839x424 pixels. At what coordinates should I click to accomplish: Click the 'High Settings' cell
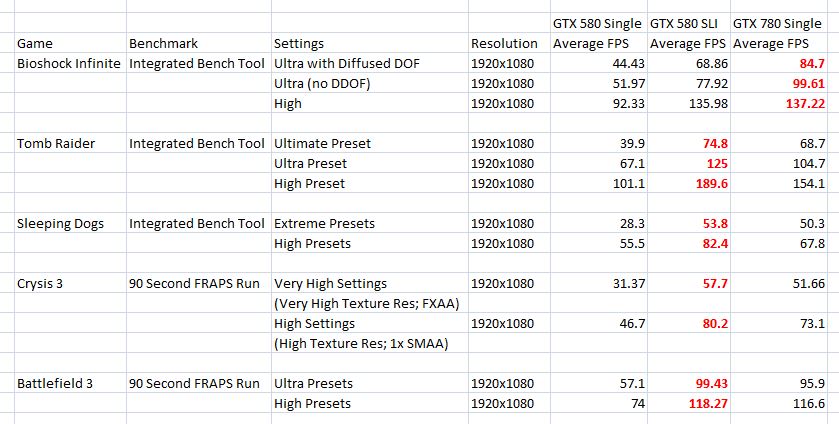pos(370,323)
